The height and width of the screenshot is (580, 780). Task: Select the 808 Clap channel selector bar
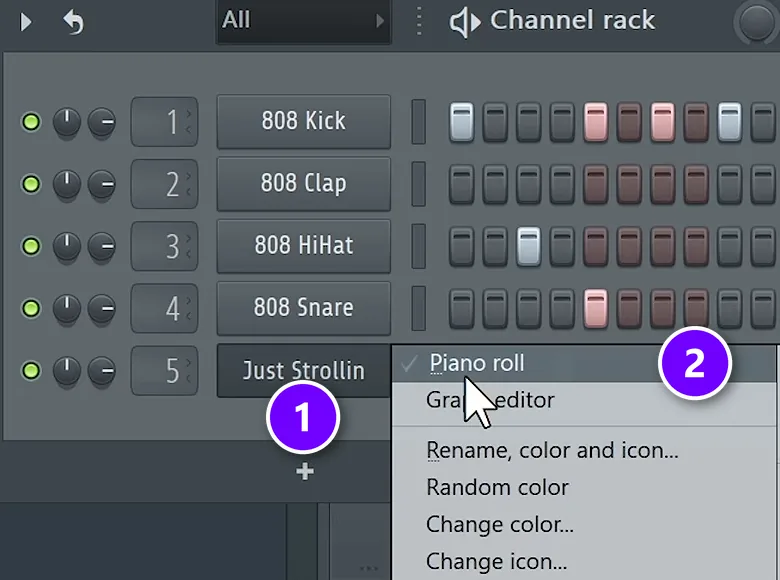(x=419, y=184)
